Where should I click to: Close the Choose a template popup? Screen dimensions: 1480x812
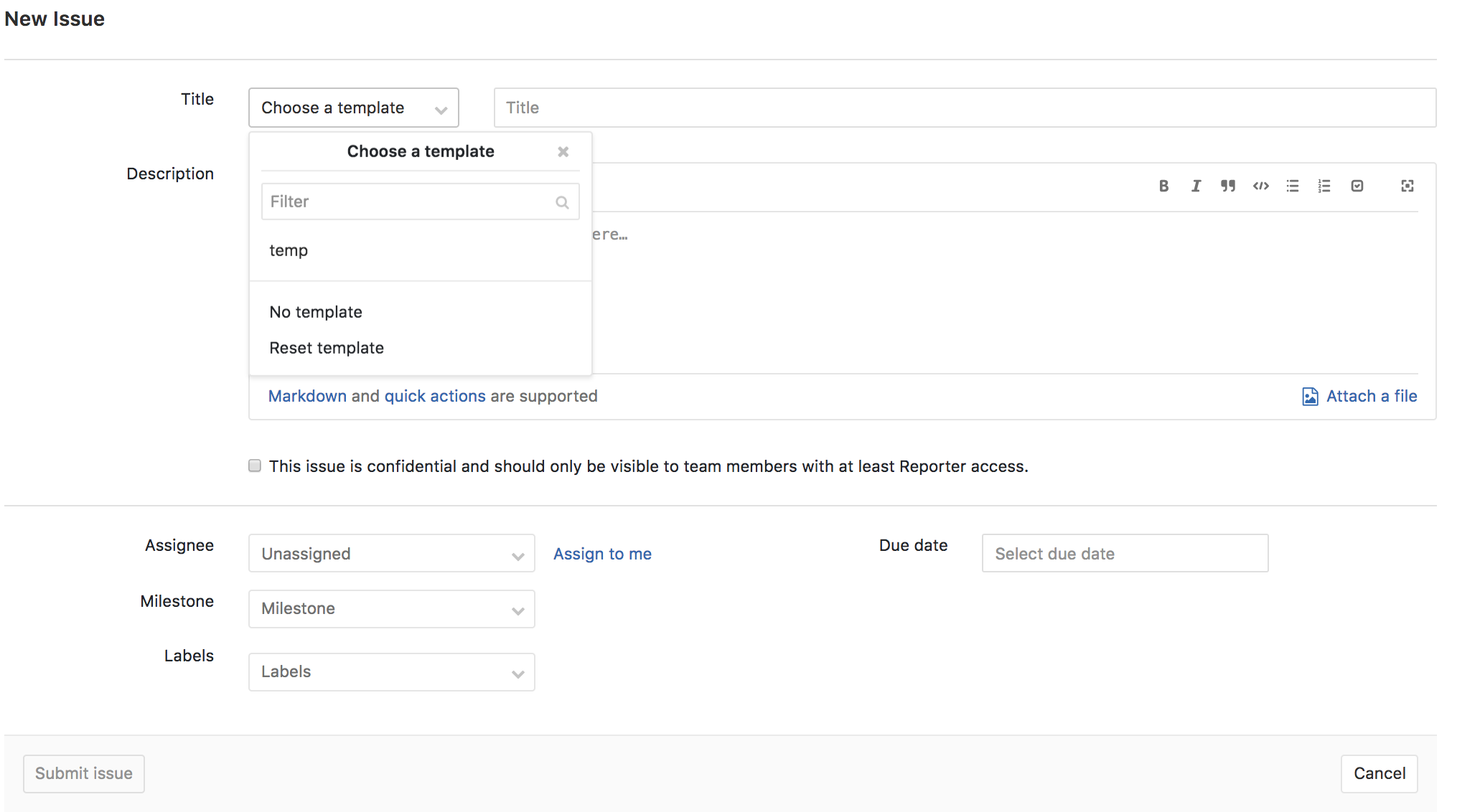[563, 151]
